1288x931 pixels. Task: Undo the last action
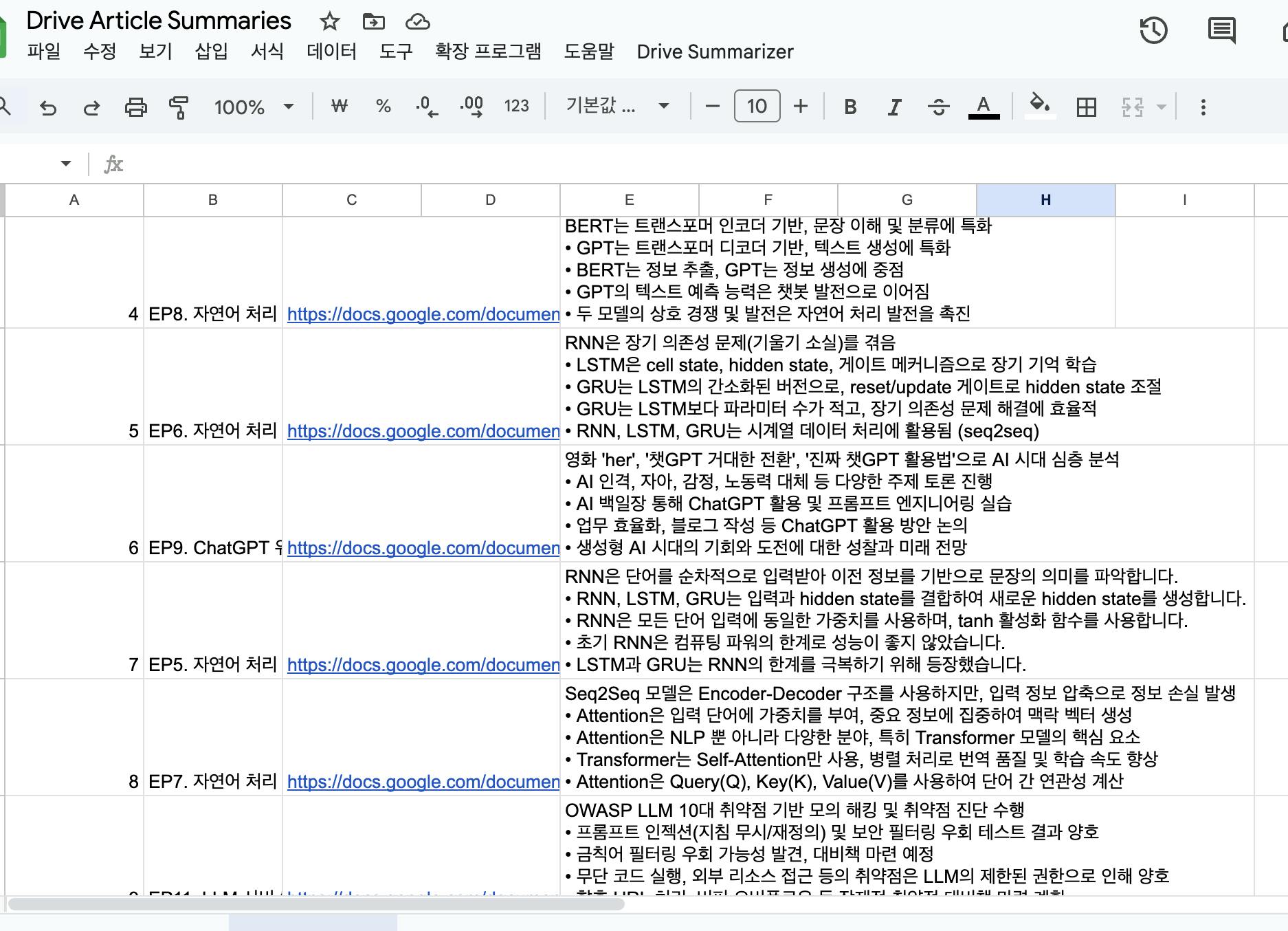[x=48, y=107]
